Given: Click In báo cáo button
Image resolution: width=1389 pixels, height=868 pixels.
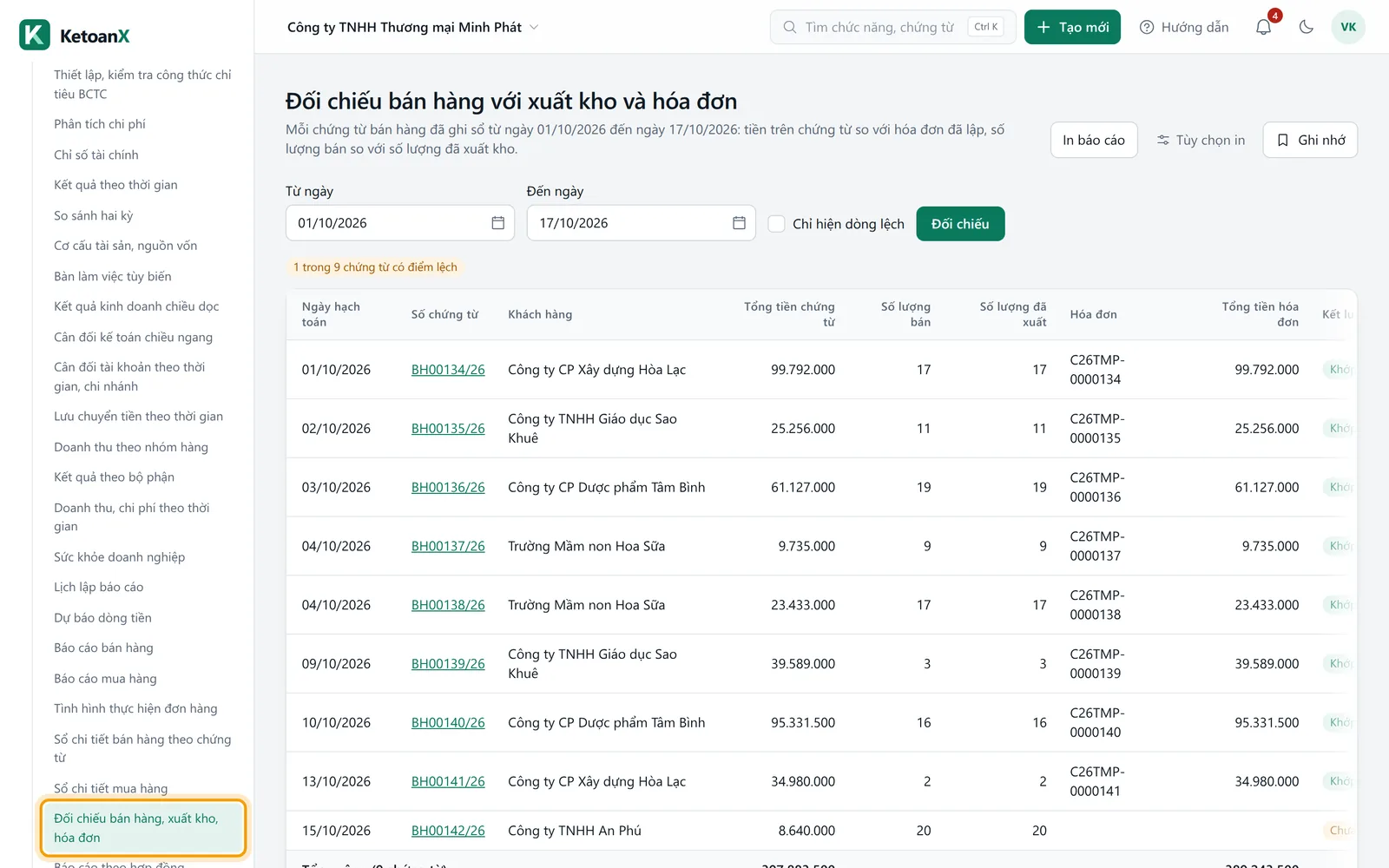Looking at the screenshot, I should coord(1094,140).
